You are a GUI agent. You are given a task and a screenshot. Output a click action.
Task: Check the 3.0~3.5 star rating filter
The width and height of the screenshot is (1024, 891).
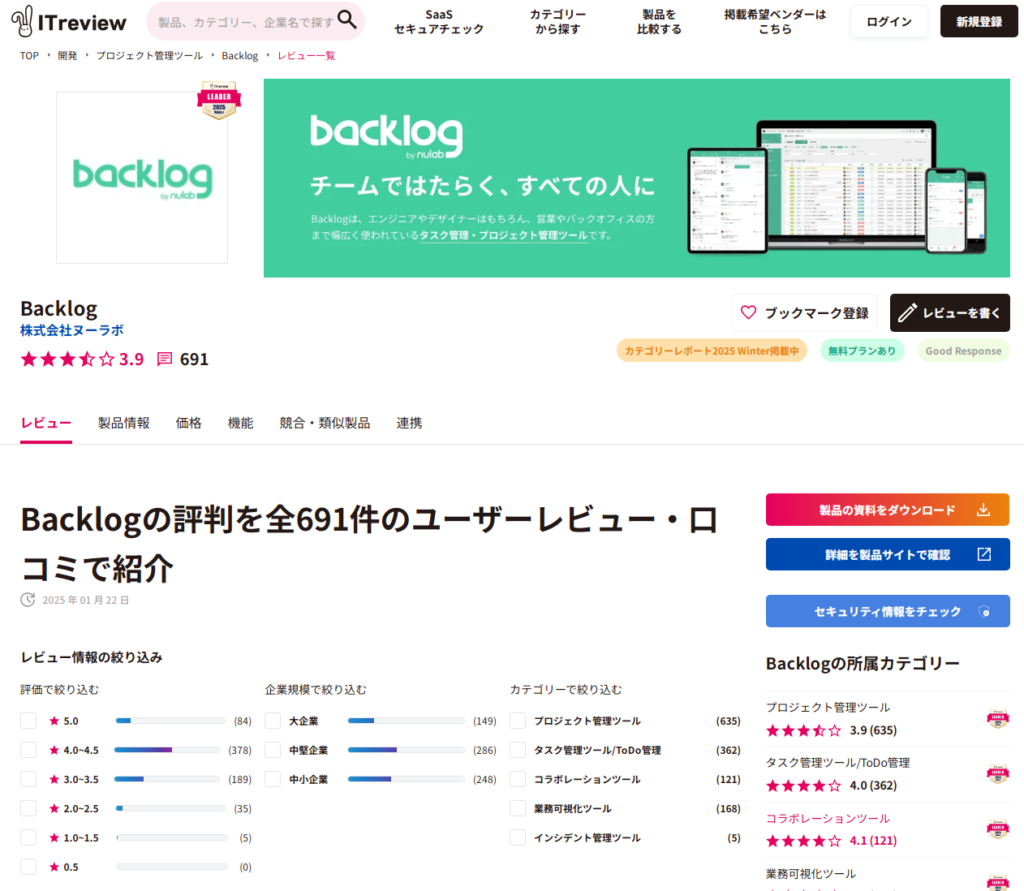29,779
